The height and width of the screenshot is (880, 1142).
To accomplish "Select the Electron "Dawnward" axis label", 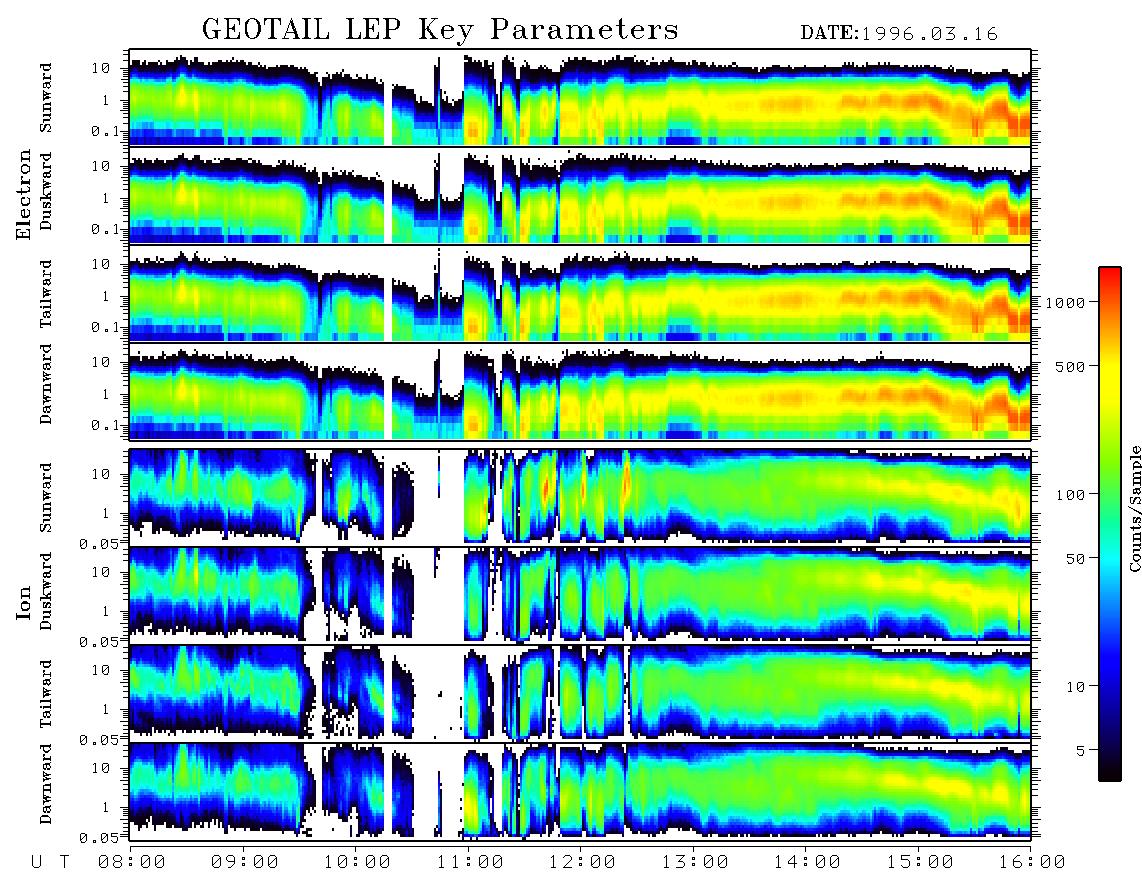I will click(46, 385).
